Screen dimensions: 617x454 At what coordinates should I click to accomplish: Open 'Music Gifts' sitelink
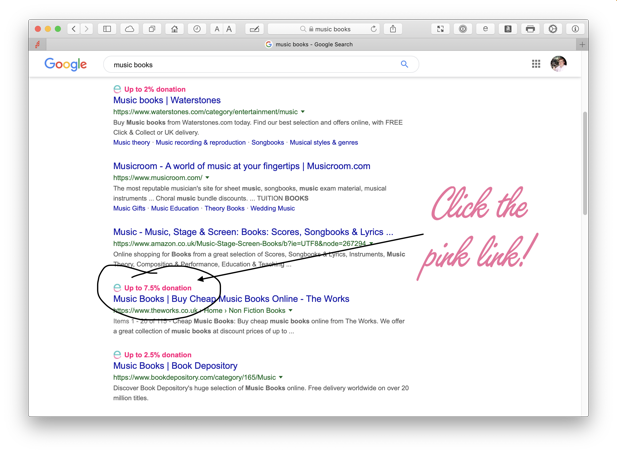(129, 209)
